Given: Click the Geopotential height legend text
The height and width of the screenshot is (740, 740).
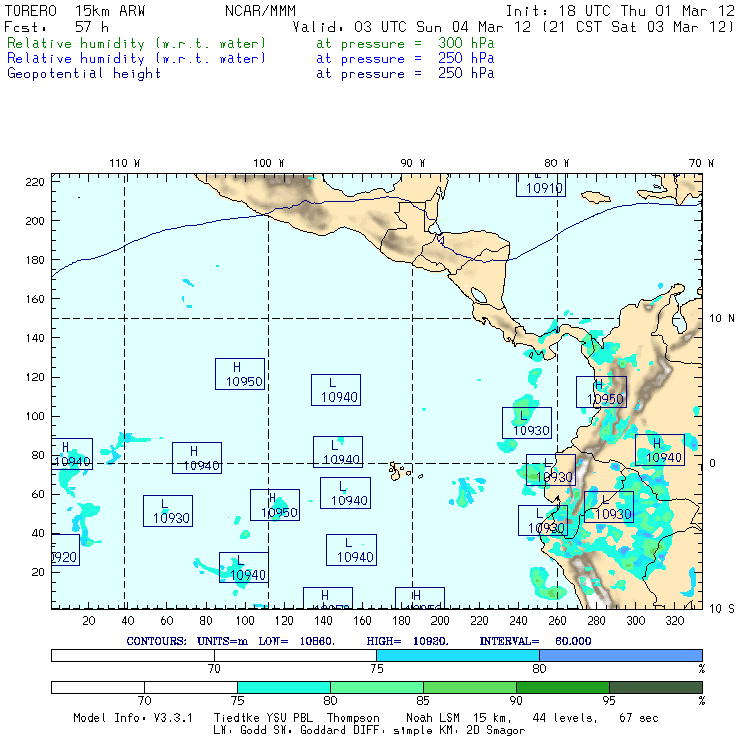Looking at the screenshot, I should tap(84, 74).
